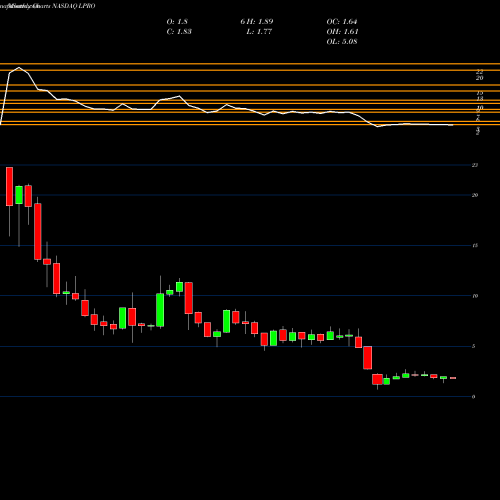This screenshot has width=500, height=500.
Task: Select the open value 'O: 1.8'
Action: [x=177, y=22]
